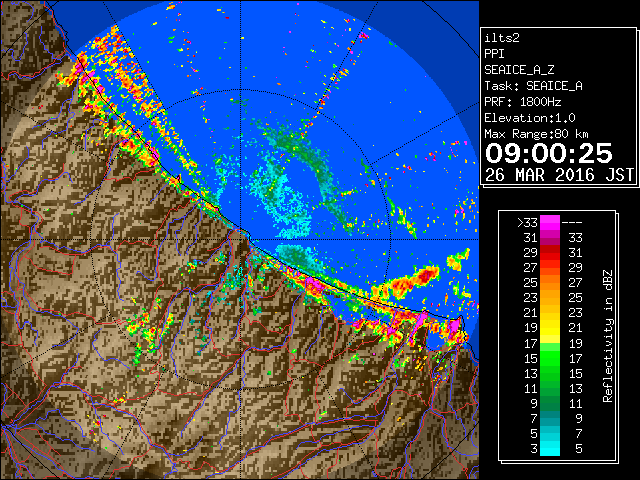Image resolution: width=640 pixels, height=480 pixels.
Task: Click the '>33' legend label
Action: click(527, 223)
